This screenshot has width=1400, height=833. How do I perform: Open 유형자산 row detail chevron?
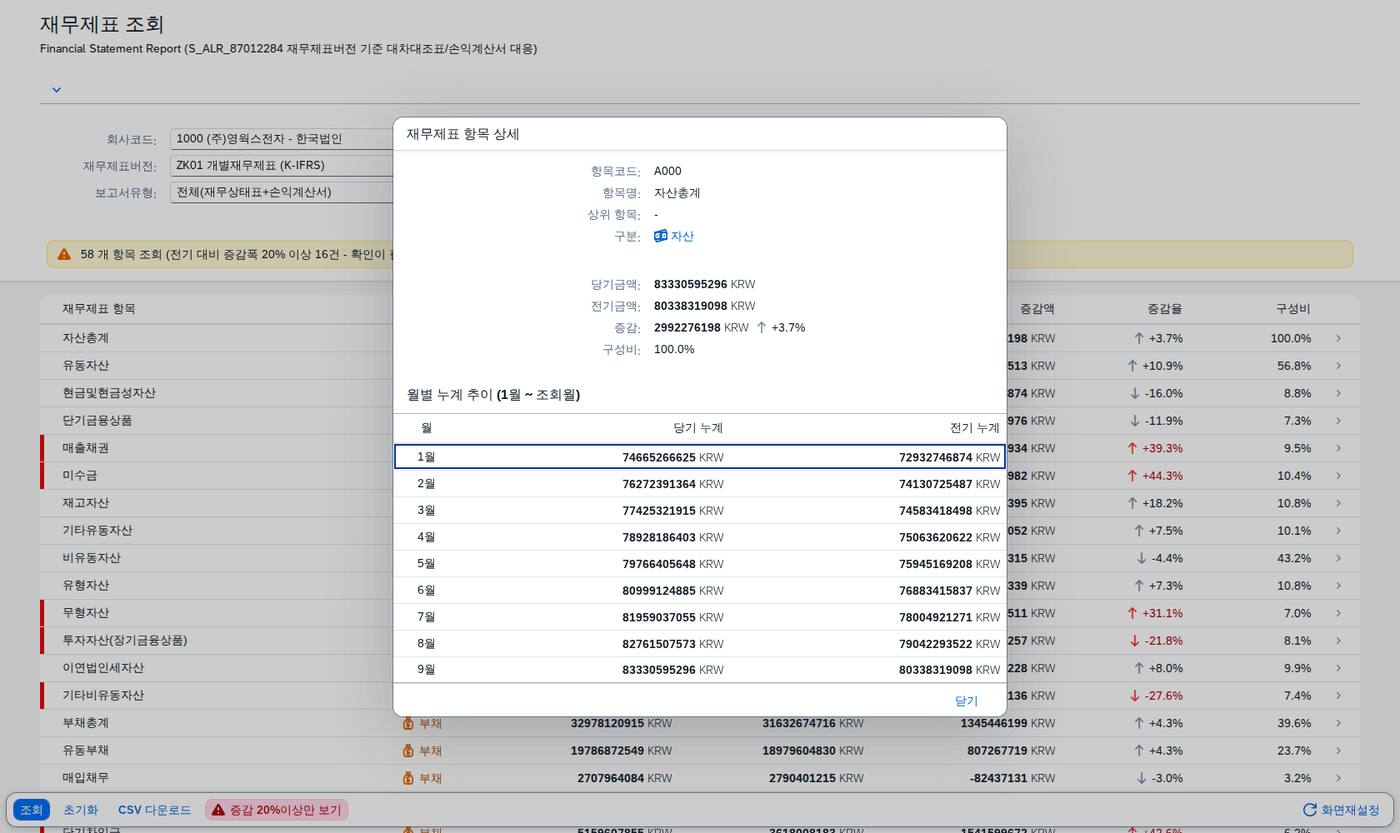click(1338, 586)
